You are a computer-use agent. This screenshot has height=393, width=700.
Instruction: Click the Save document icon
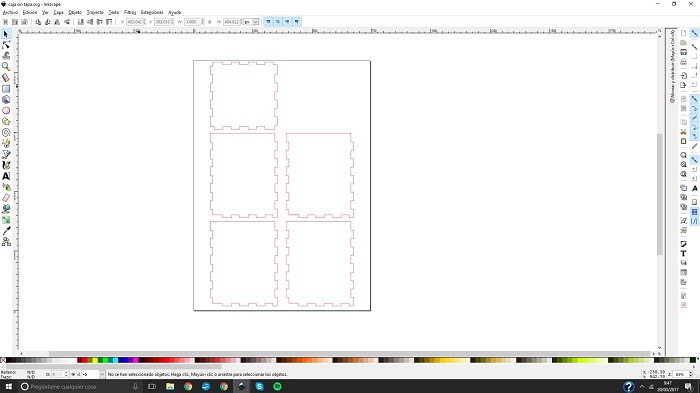tap(683, 52)
